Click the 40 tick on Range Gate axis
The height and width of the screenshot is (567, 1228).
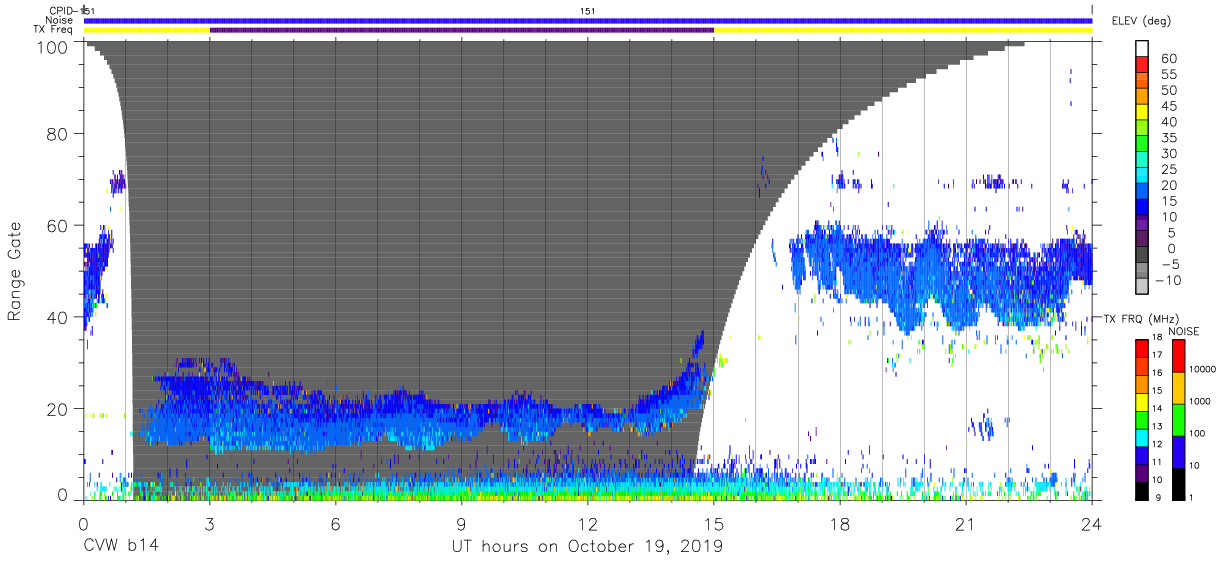click(57, 317)
